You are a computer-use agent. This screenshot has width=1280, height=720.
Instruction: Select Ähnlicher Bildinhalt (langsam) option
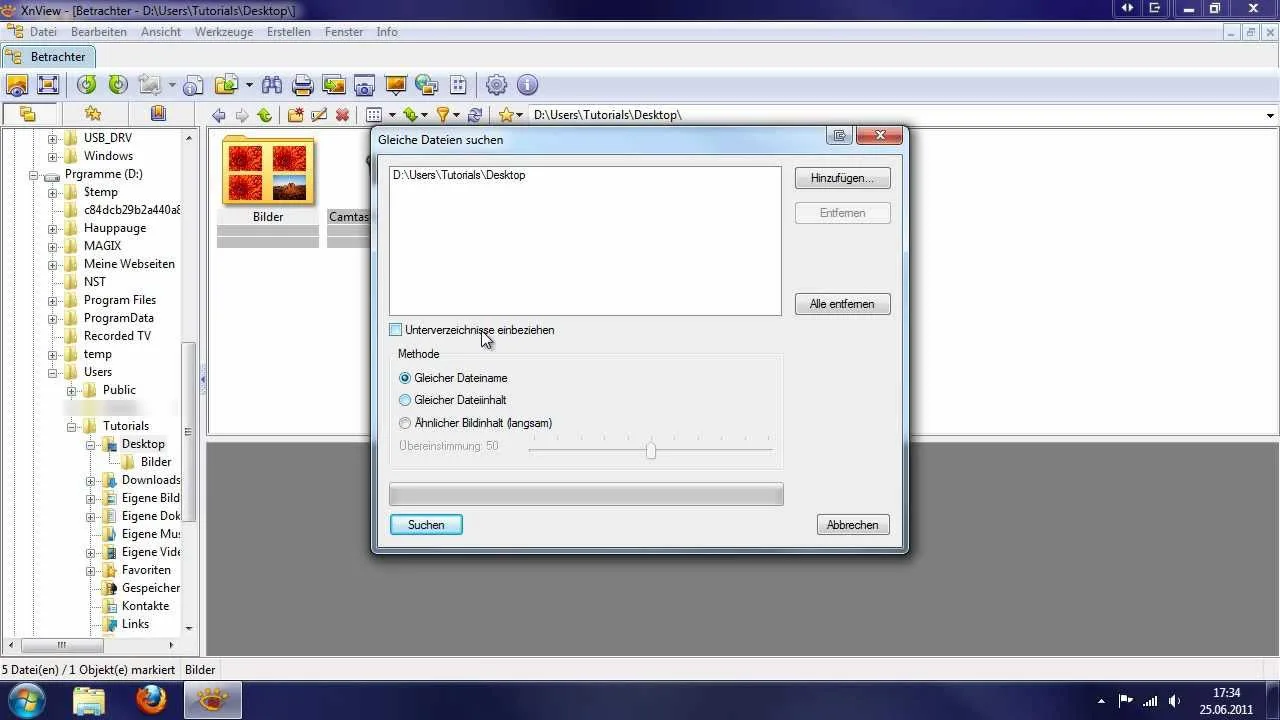click(x=405, y=423)
